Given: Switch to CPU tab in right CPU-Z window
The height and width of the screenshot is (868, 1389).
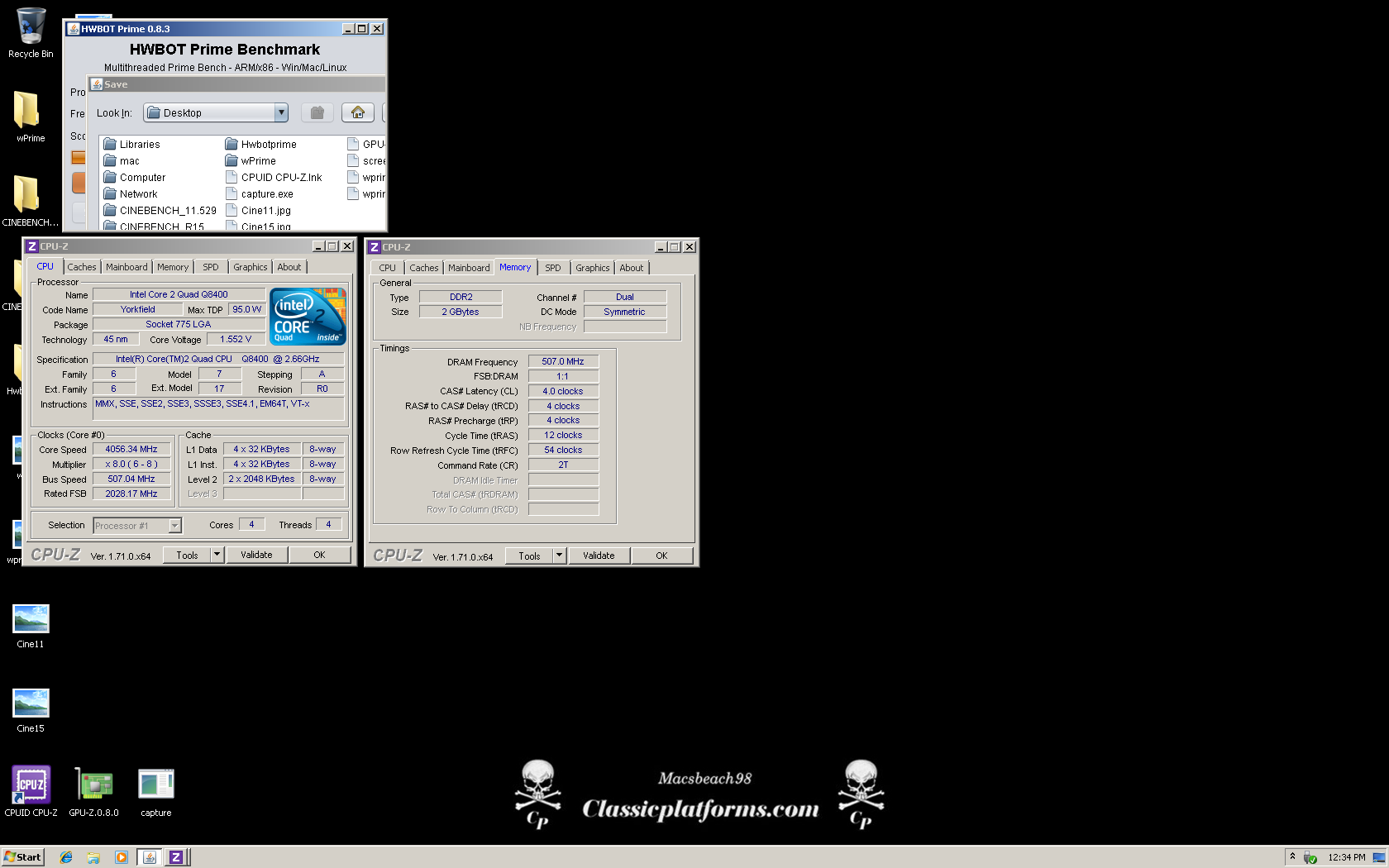Looking at the screenshot, I should (387, 268).
